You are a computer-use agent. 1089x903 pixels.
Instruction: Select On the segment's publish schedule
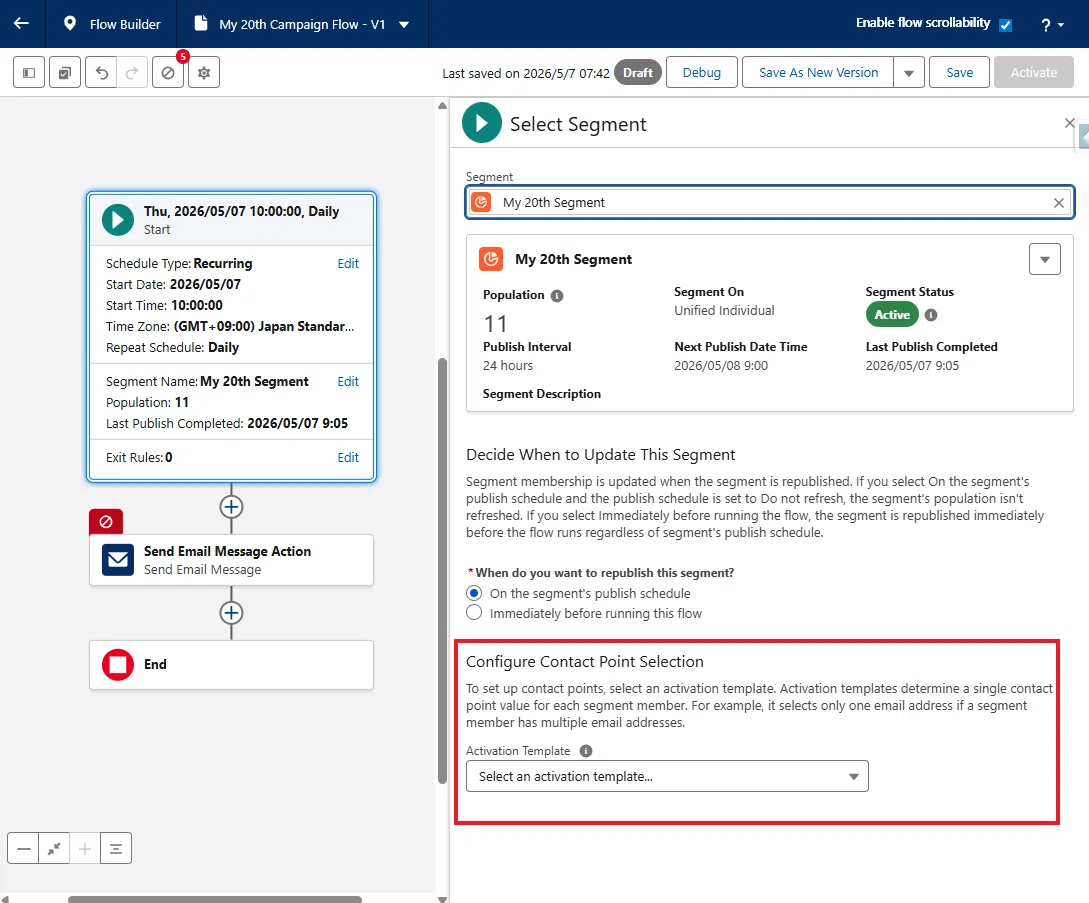(474, 593)
